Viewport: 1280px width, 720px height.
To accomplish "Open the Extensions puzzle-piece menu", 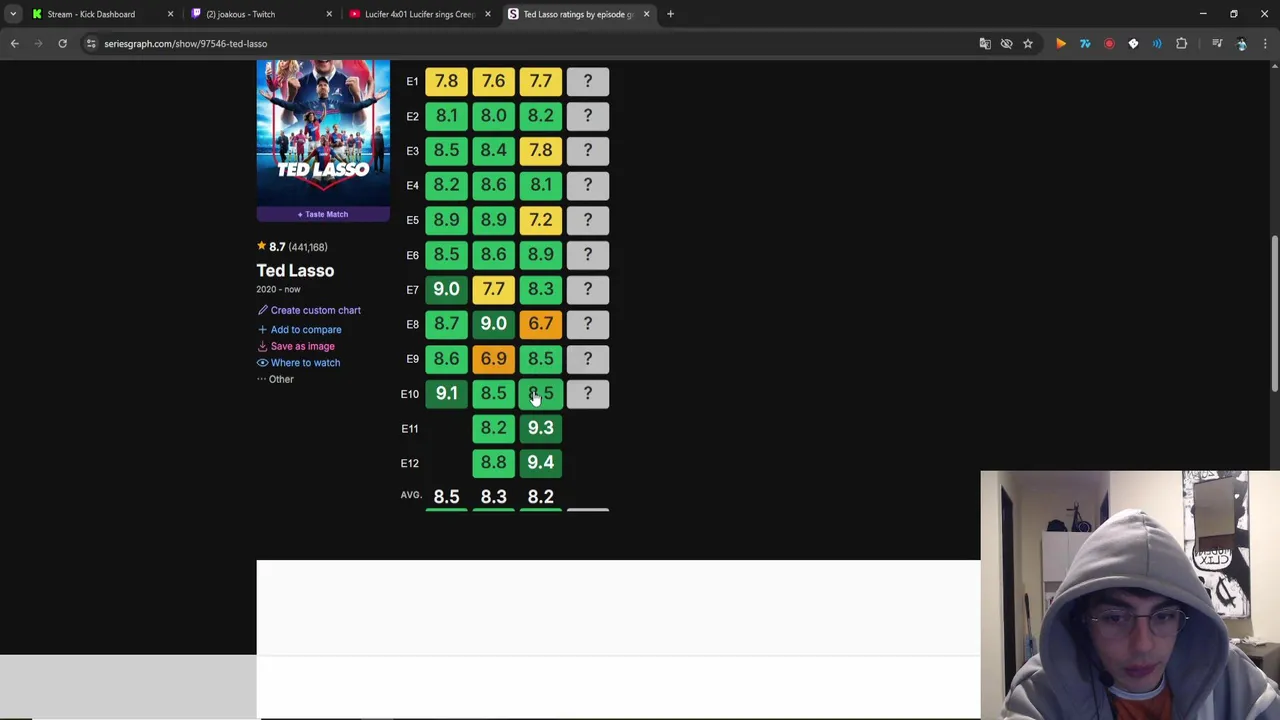I will pyautogui.click(x=1182, y=43).
